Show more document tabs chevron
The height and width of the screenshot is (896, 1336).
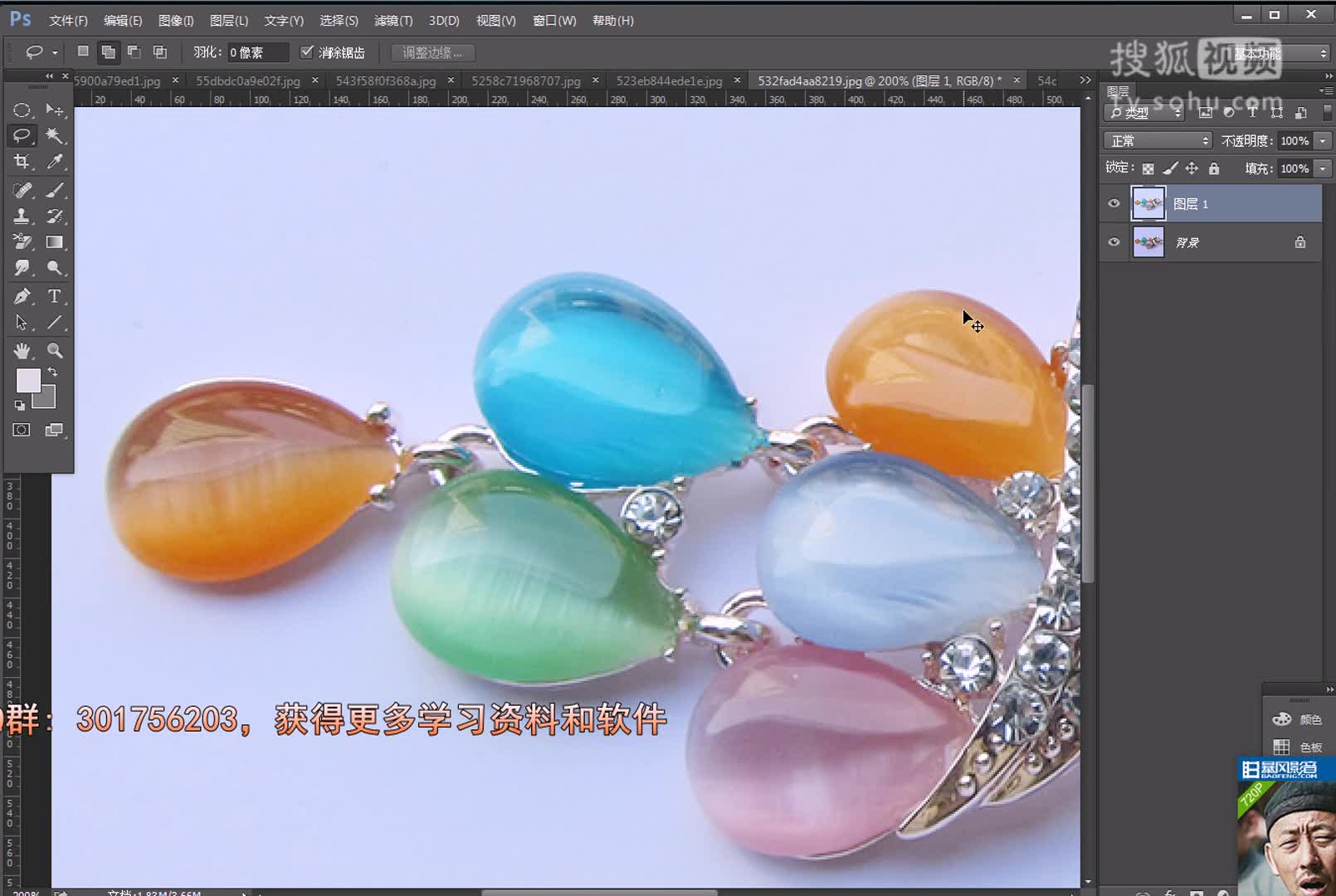click(x=1085, y=80)
